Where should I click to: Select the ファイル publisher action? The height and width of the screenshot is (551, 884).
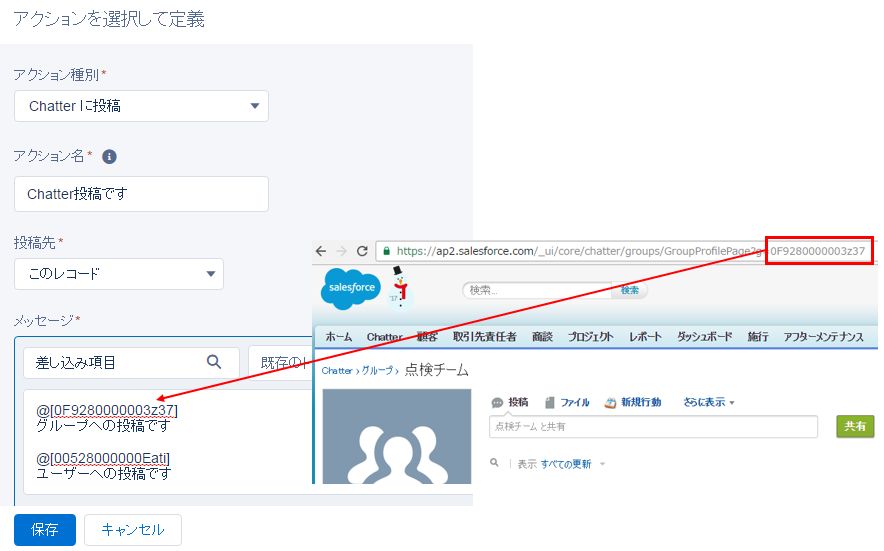pos(567,402)
